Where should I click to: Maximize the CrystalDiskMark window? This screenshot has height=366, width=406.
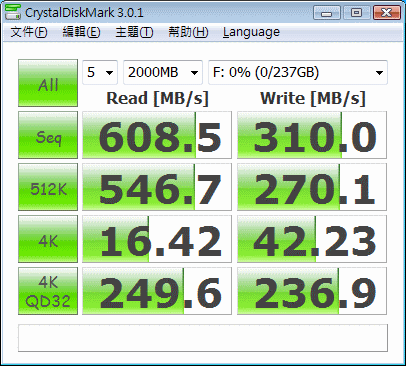356,13
